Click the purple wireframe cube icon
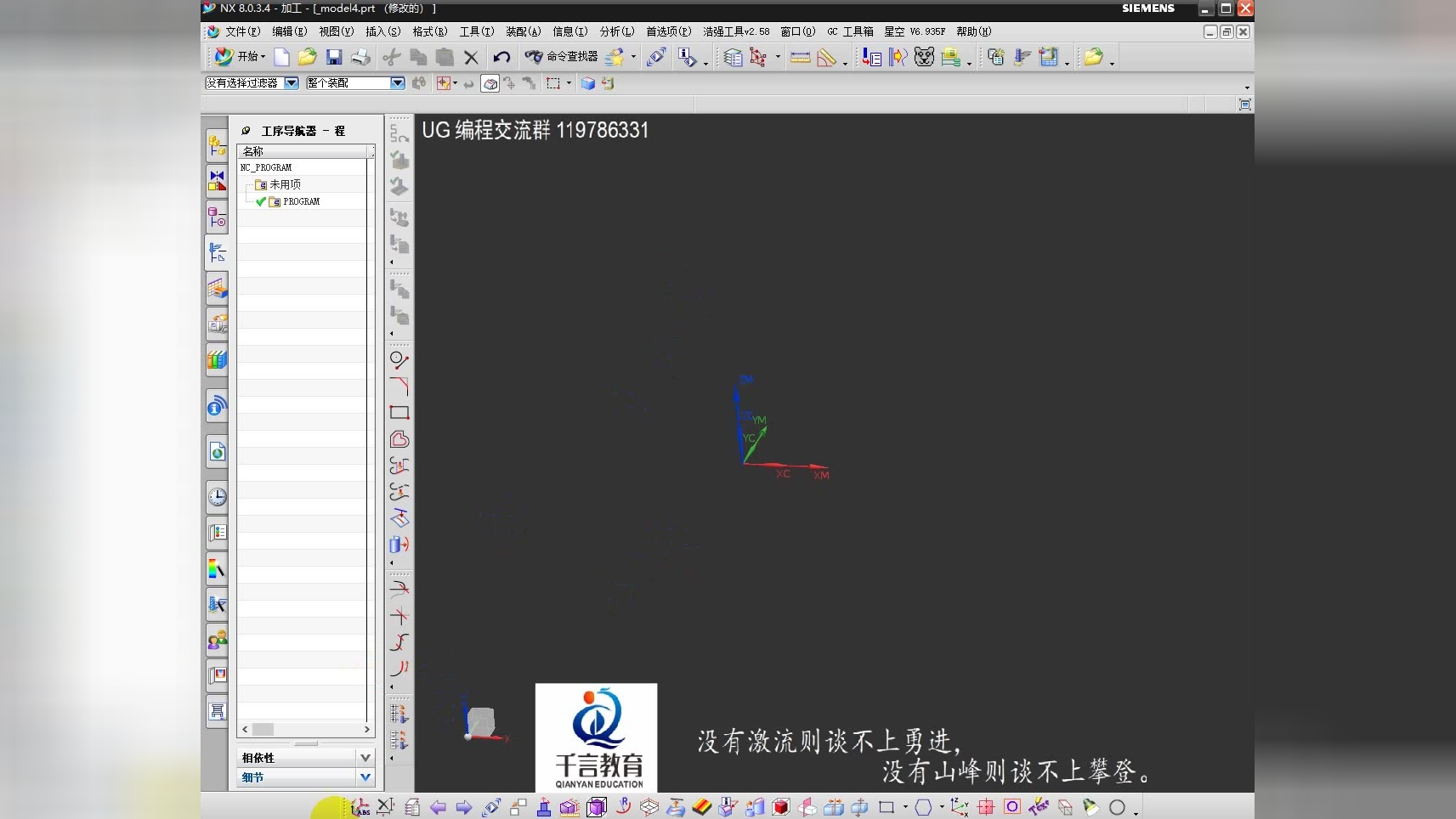 point(597,807)
